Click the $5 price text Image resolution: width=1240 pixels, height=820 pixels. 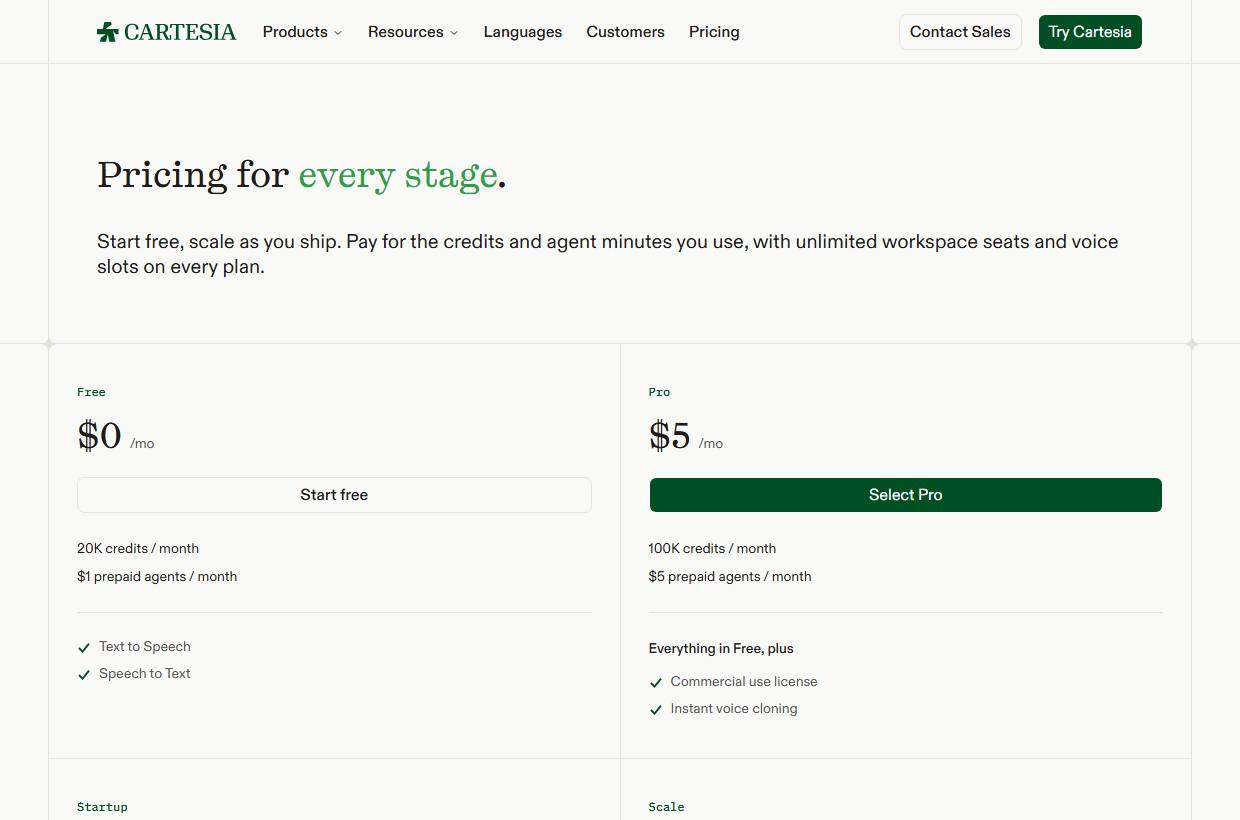669,436
